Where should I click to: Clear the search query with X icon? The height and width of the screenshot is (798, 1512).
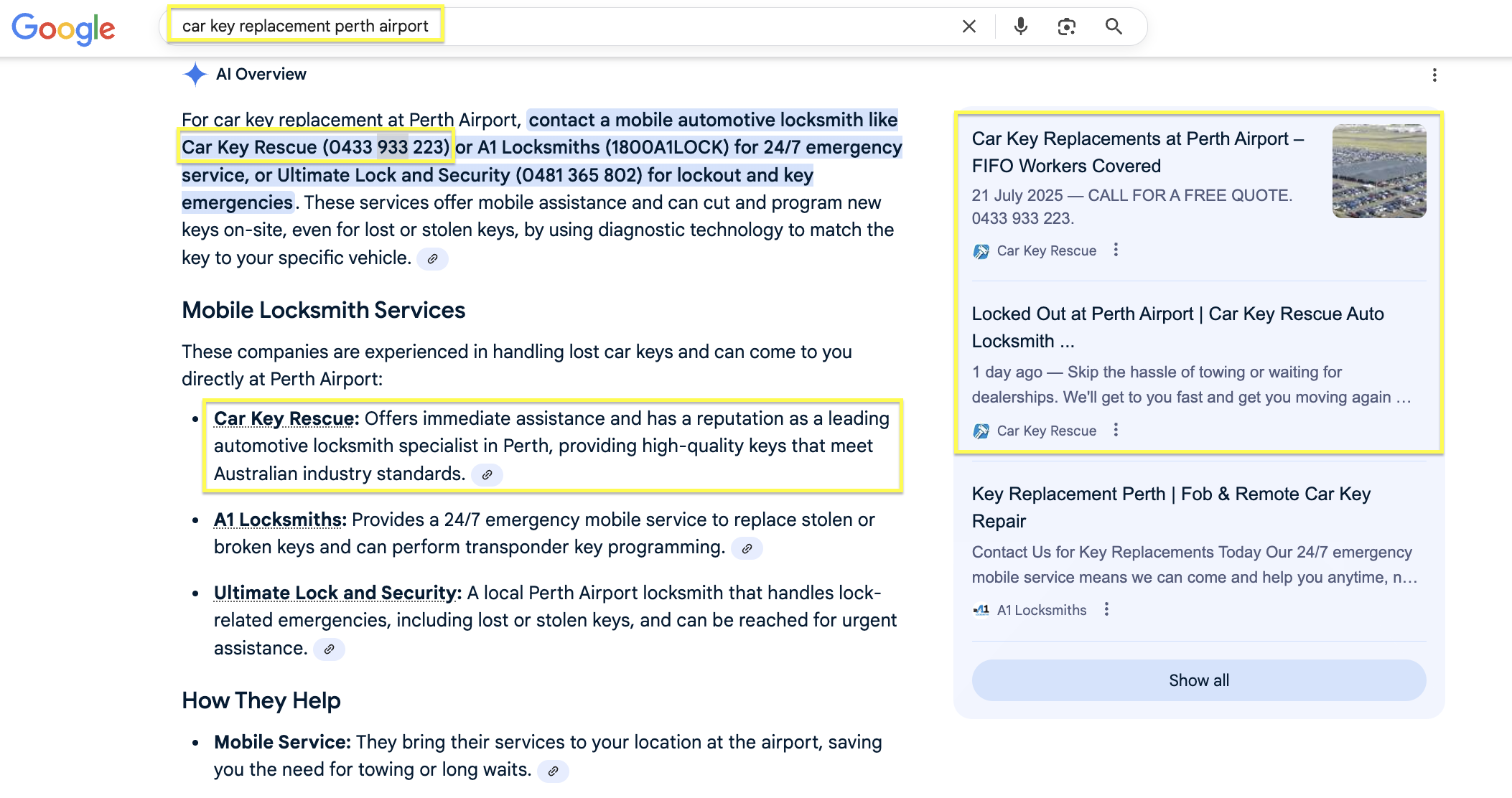click(969, 27)
